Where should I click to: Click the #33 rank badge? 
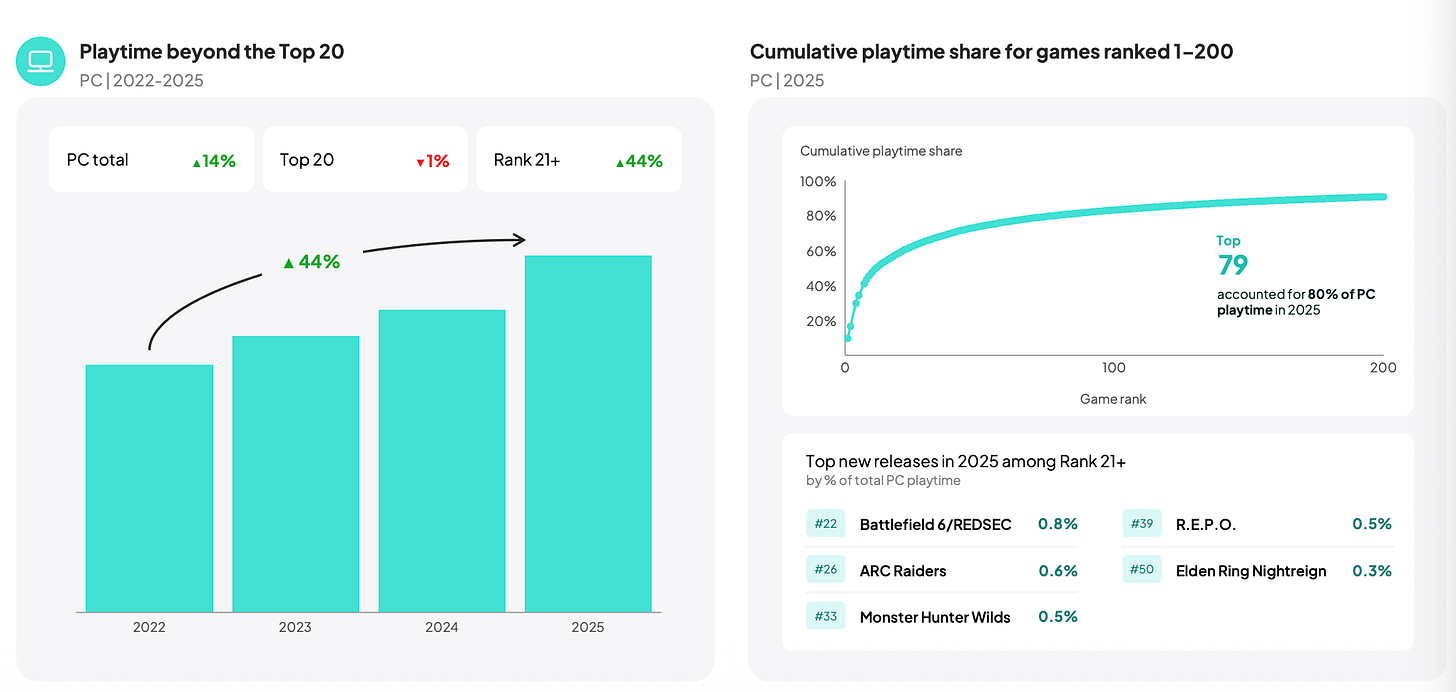pos(825,616)
